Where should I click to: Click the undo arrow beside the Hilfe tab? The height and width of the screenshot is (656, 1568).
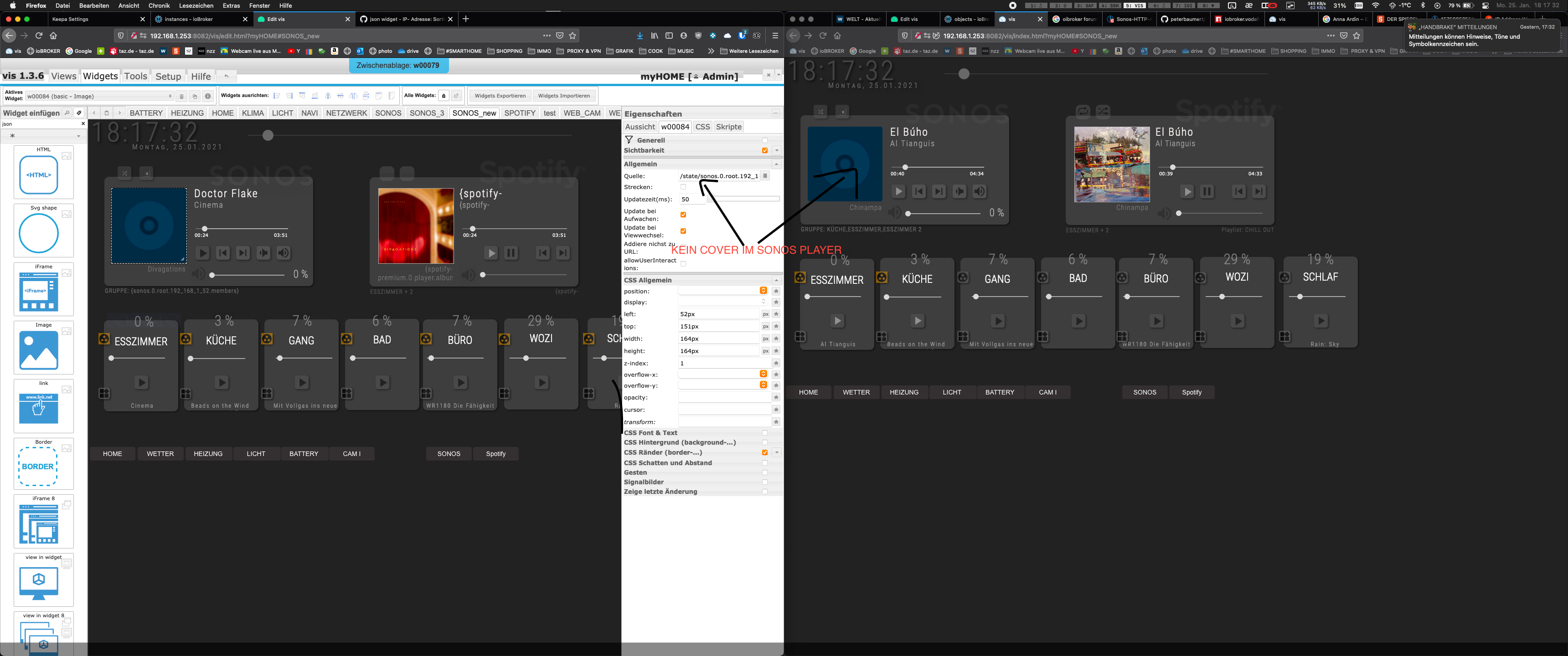pyautogui.click(x=227, y=76)
